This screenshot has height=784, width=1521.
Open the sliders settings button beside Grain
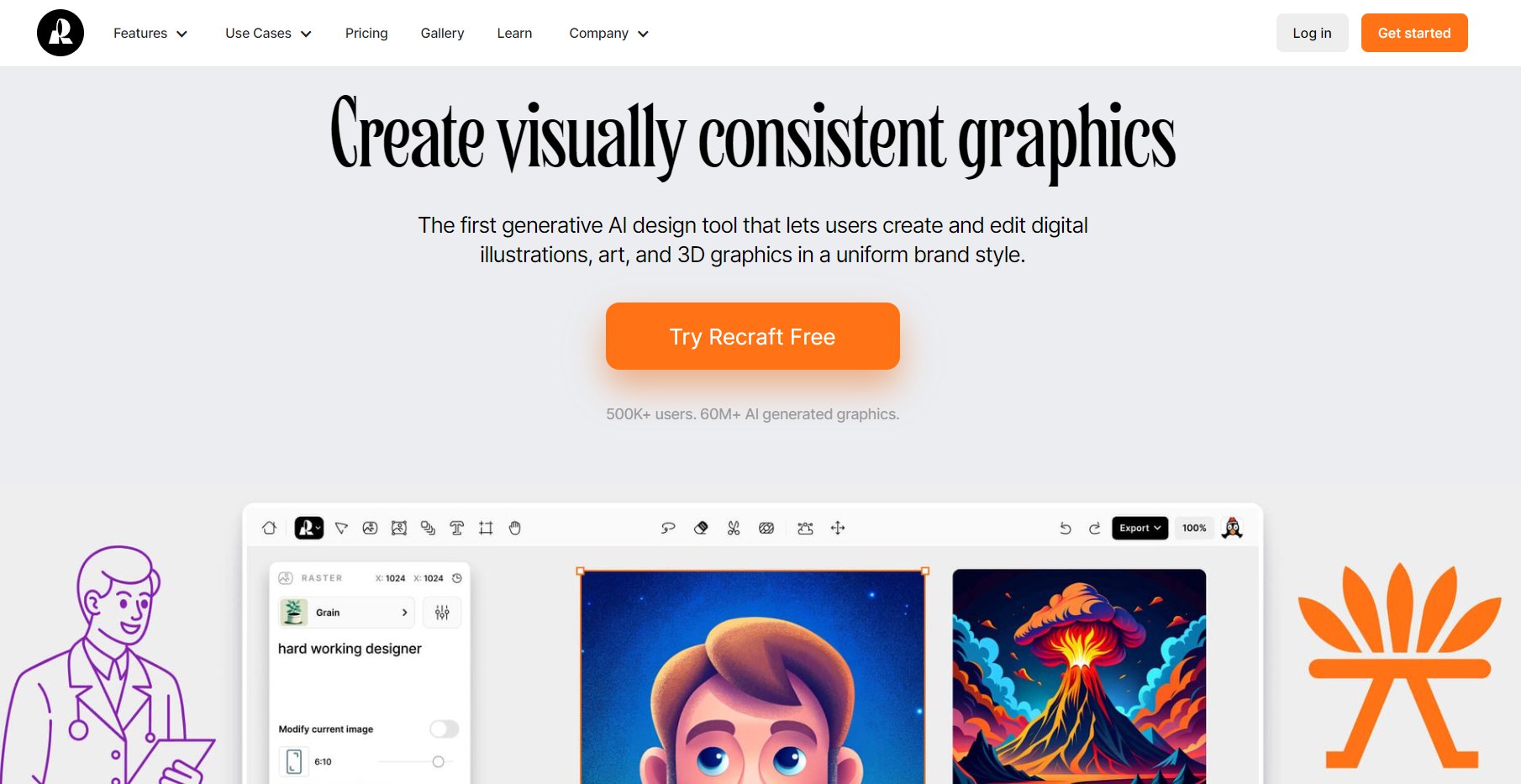coord(442,613)
